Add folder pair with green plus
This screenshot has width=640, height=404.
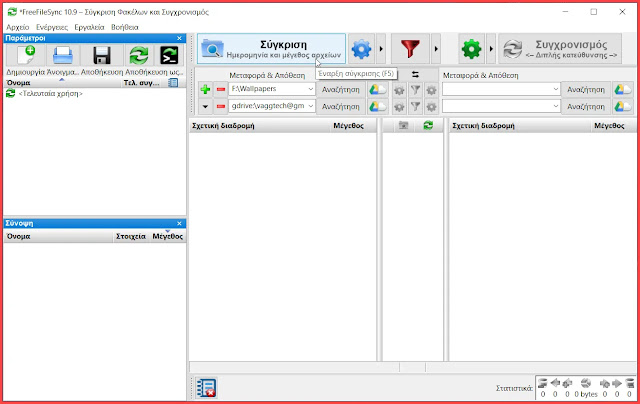[x=205, y=89]
